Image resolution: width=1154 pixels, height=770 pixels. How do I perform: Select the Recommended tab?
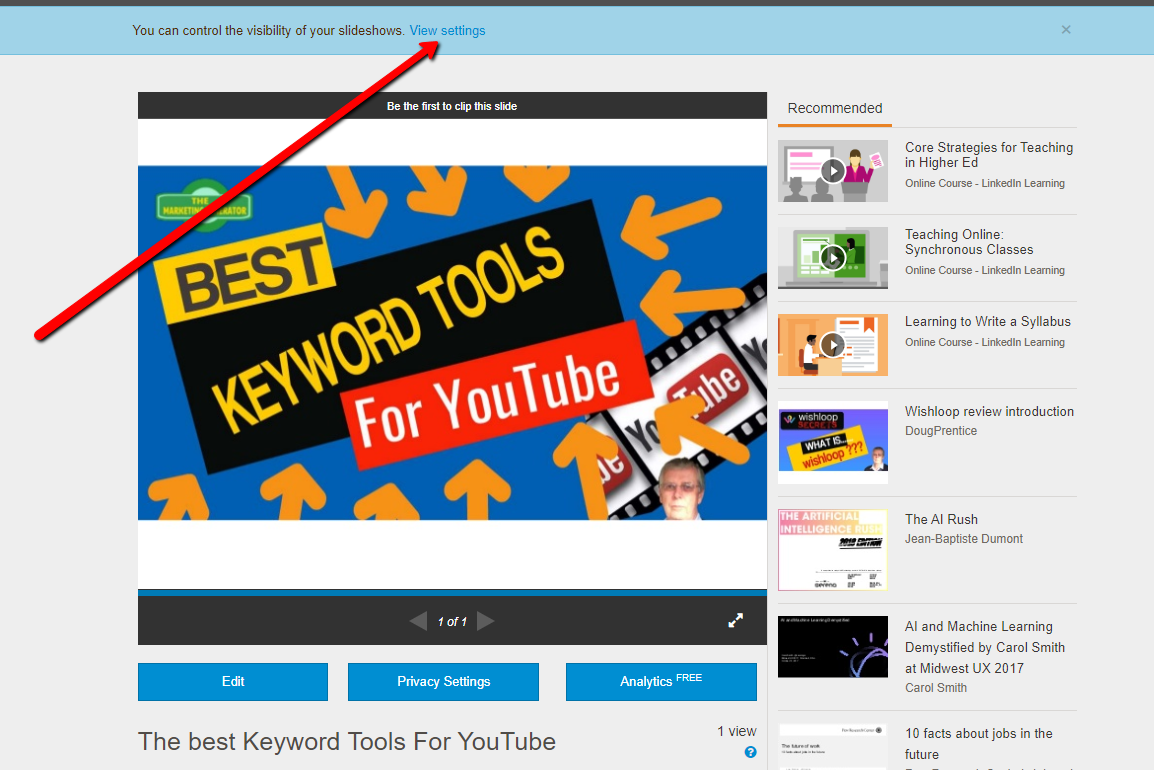[x=835, y=108]
